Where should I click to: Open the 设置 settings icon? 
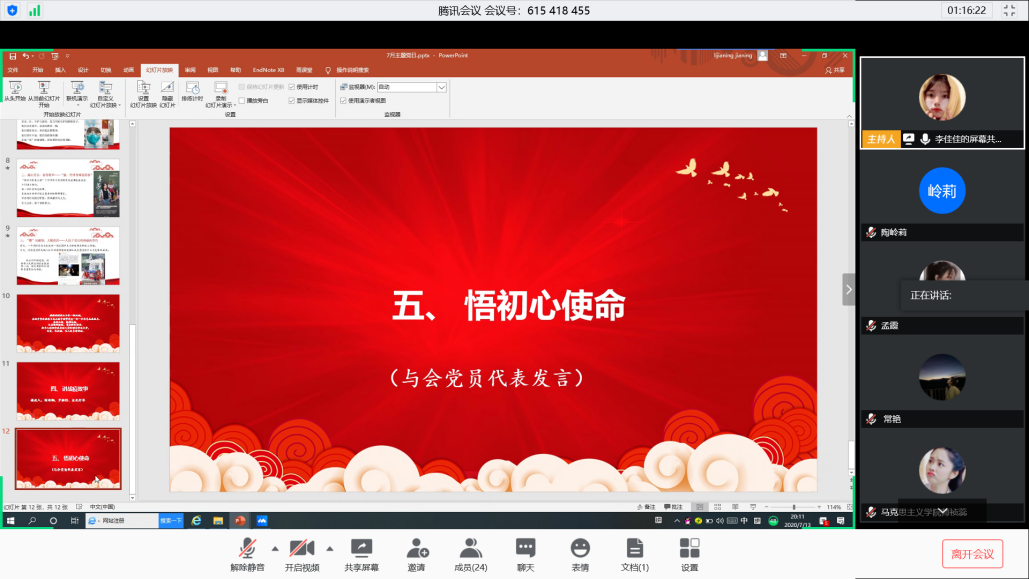coord(689,549)
